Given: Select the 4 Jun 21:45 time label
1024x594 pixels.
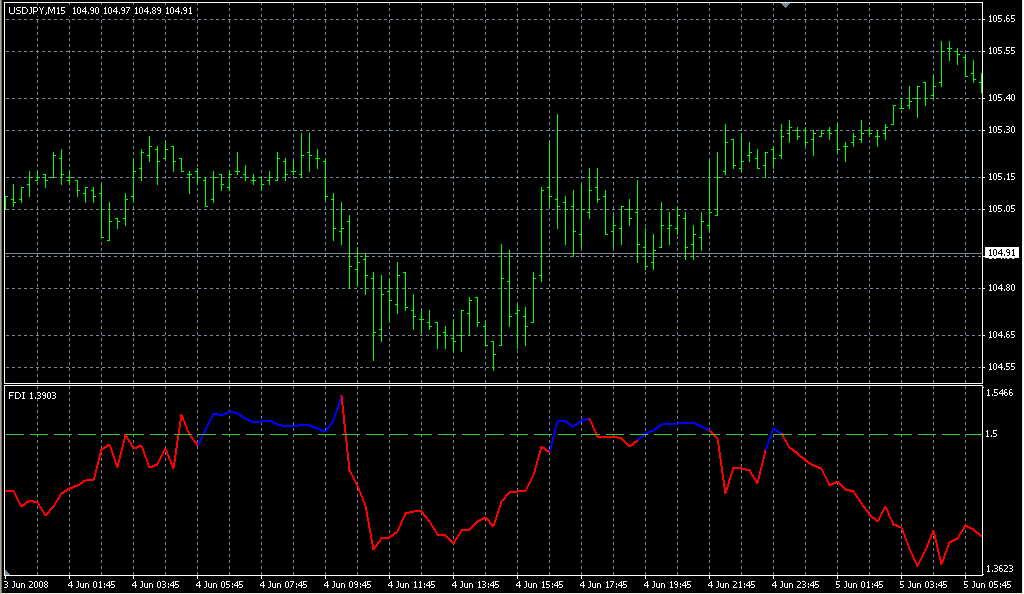Looking at the screenshot, I should point(734,585).
